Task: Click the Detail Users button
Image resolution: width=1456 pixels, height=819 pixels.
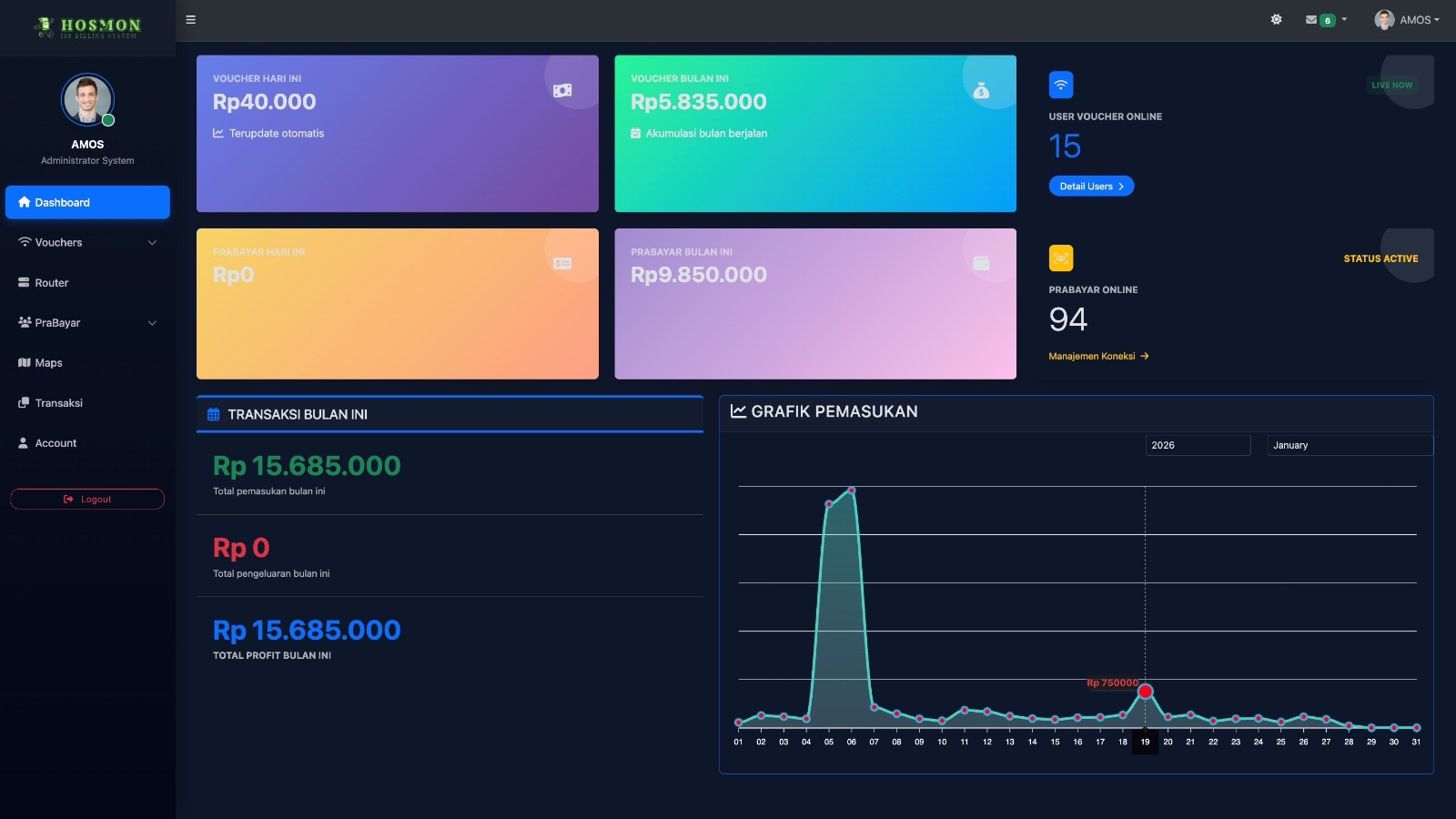Action: pos(1091,187)
